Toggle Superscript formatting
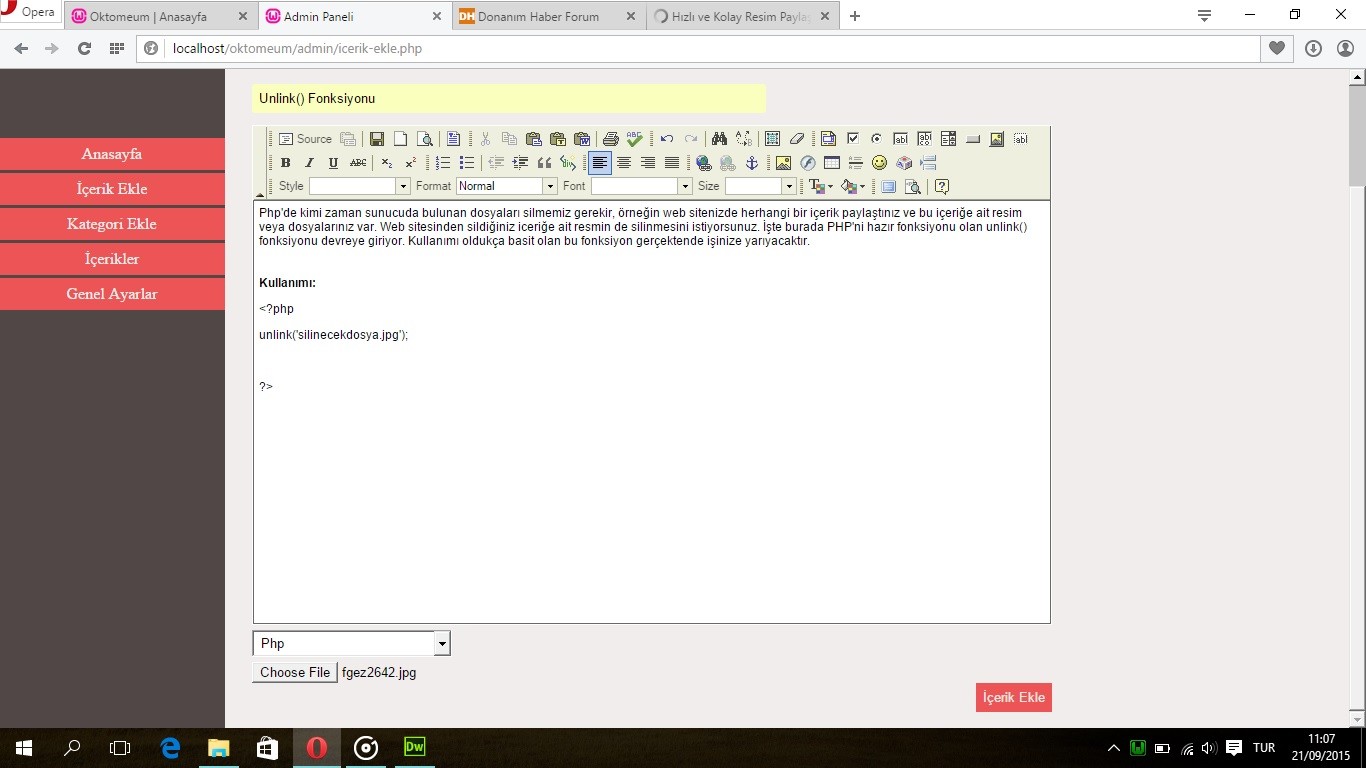The height and width of the screenshot is (768, 1366). tap(411, 163)
